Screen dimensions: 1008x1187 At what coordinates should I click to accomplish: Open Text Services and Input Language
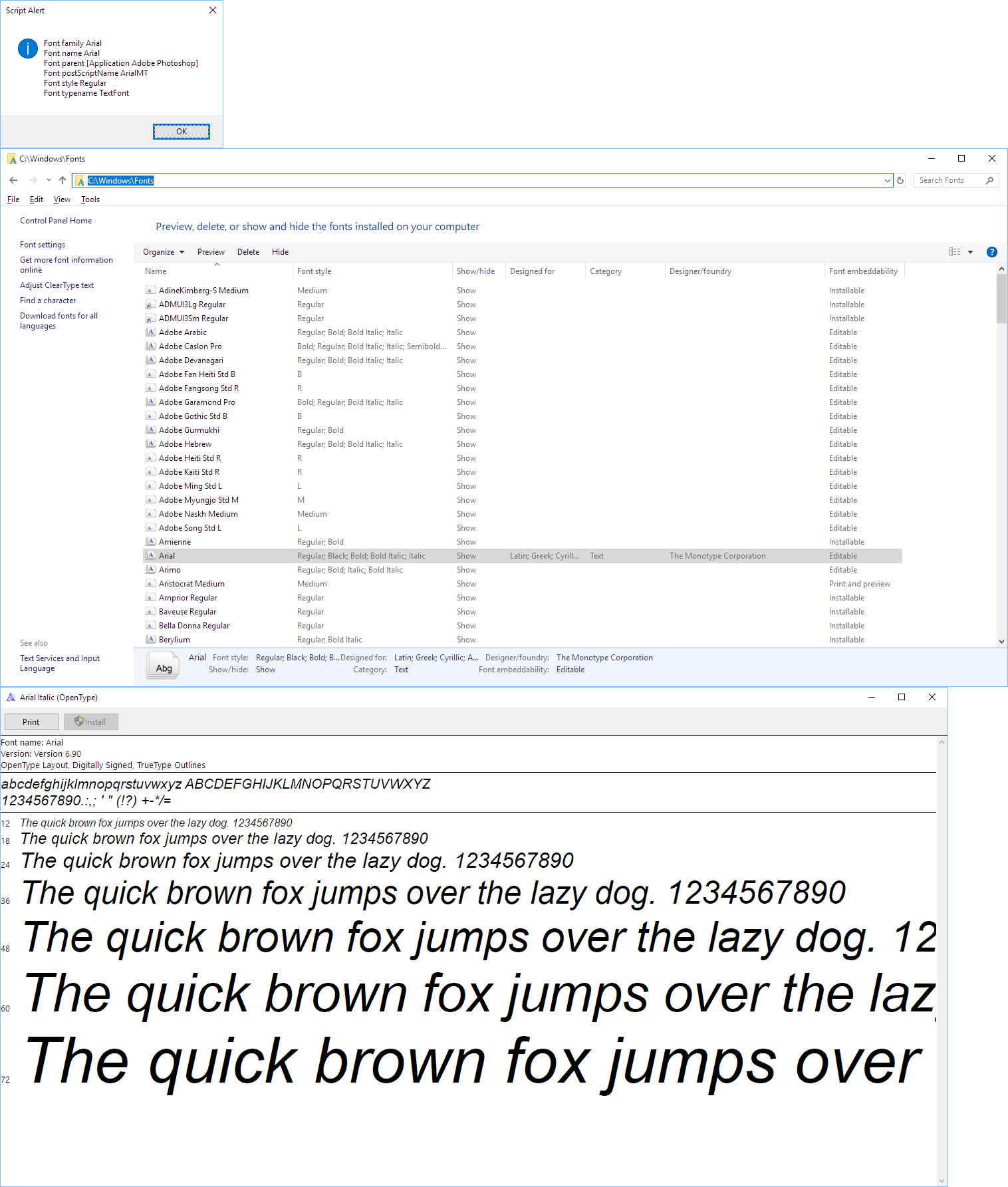click(x=60, y=663)
